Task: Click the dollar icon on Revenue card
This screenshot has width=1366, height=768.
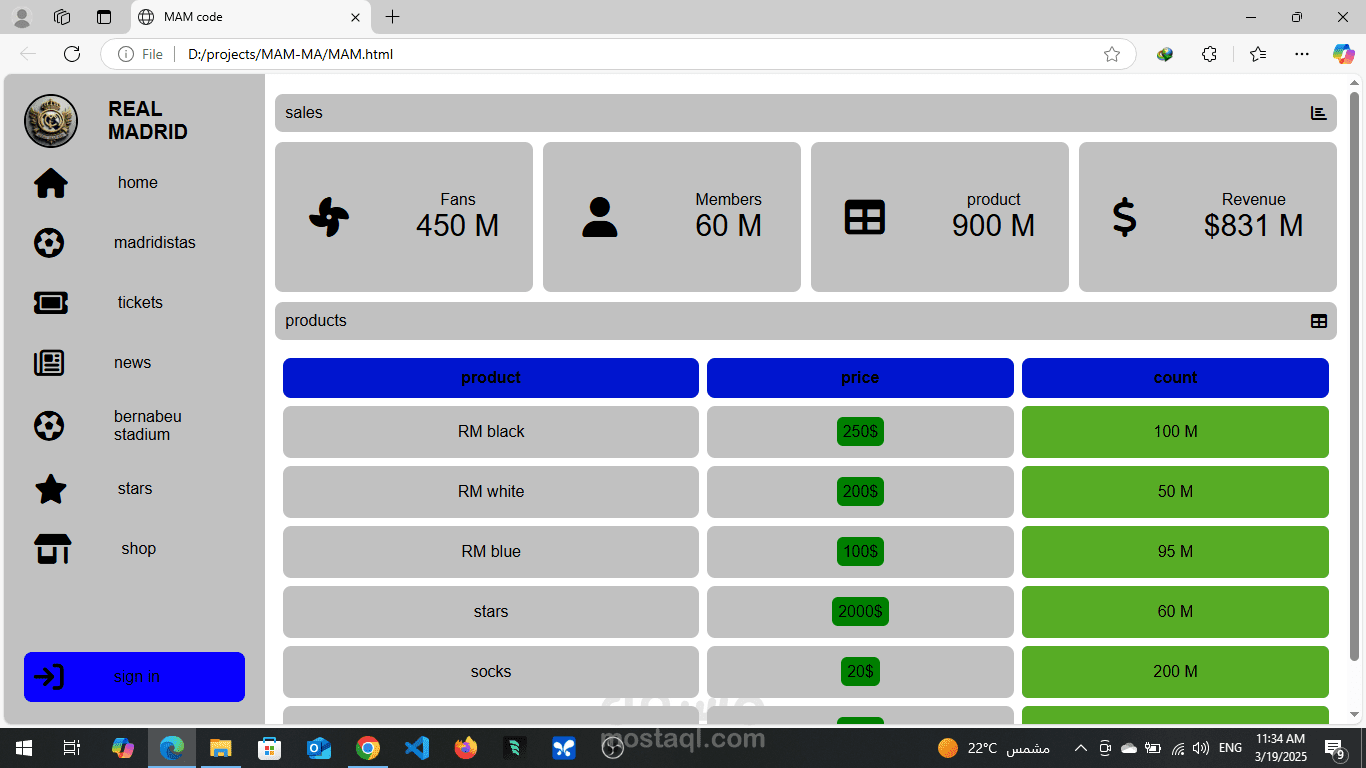Action: click(x=1125, y=217)
